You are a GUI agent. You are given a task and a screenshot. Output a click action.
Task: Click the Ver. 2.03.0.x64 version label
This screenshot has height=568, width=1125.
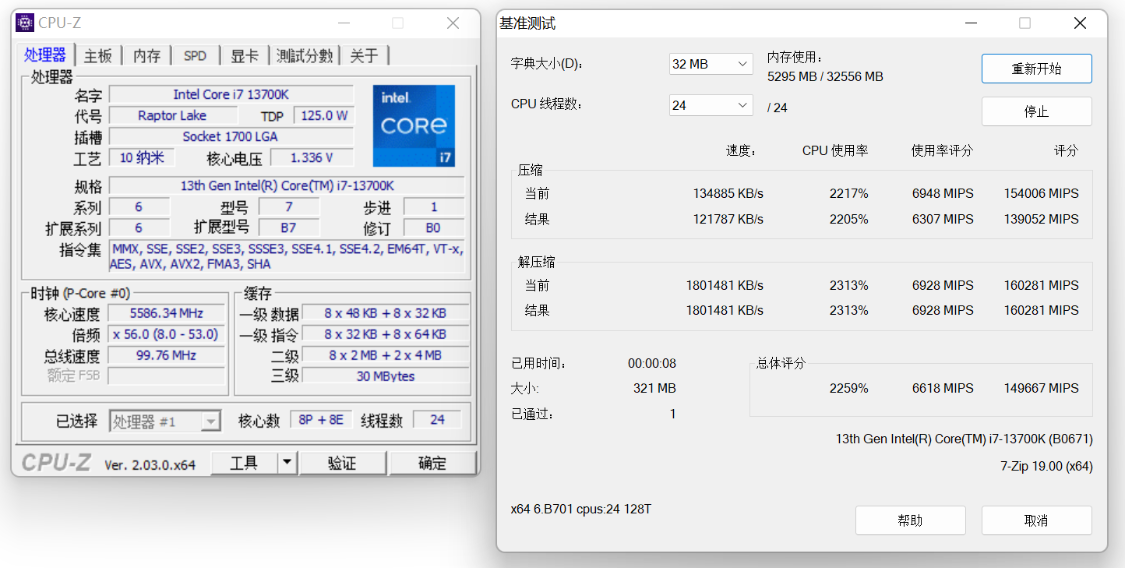[150, 465]
